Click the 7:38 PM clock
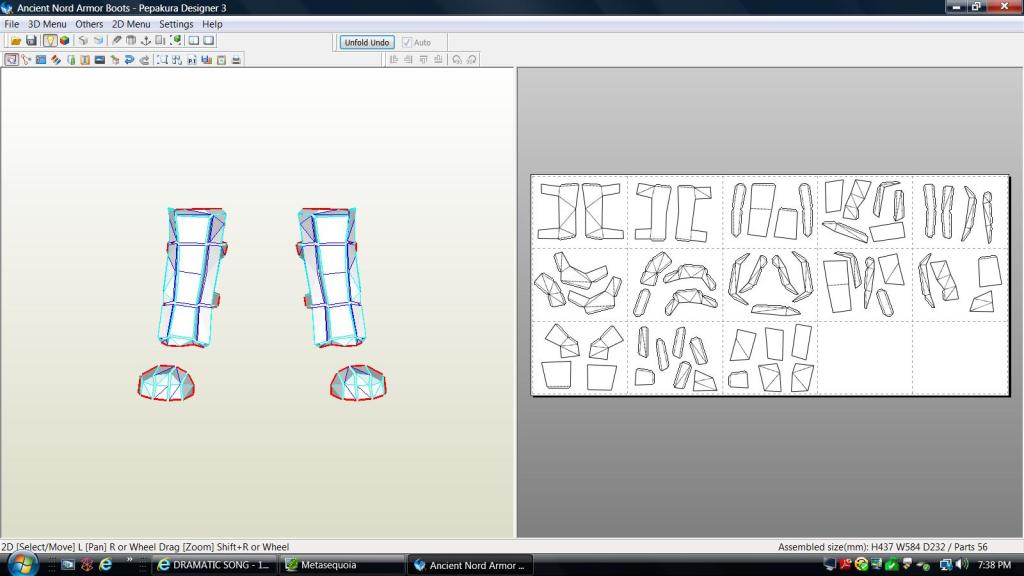The image size is (1024, 576). pyautogui.click(x=994, y=564)
